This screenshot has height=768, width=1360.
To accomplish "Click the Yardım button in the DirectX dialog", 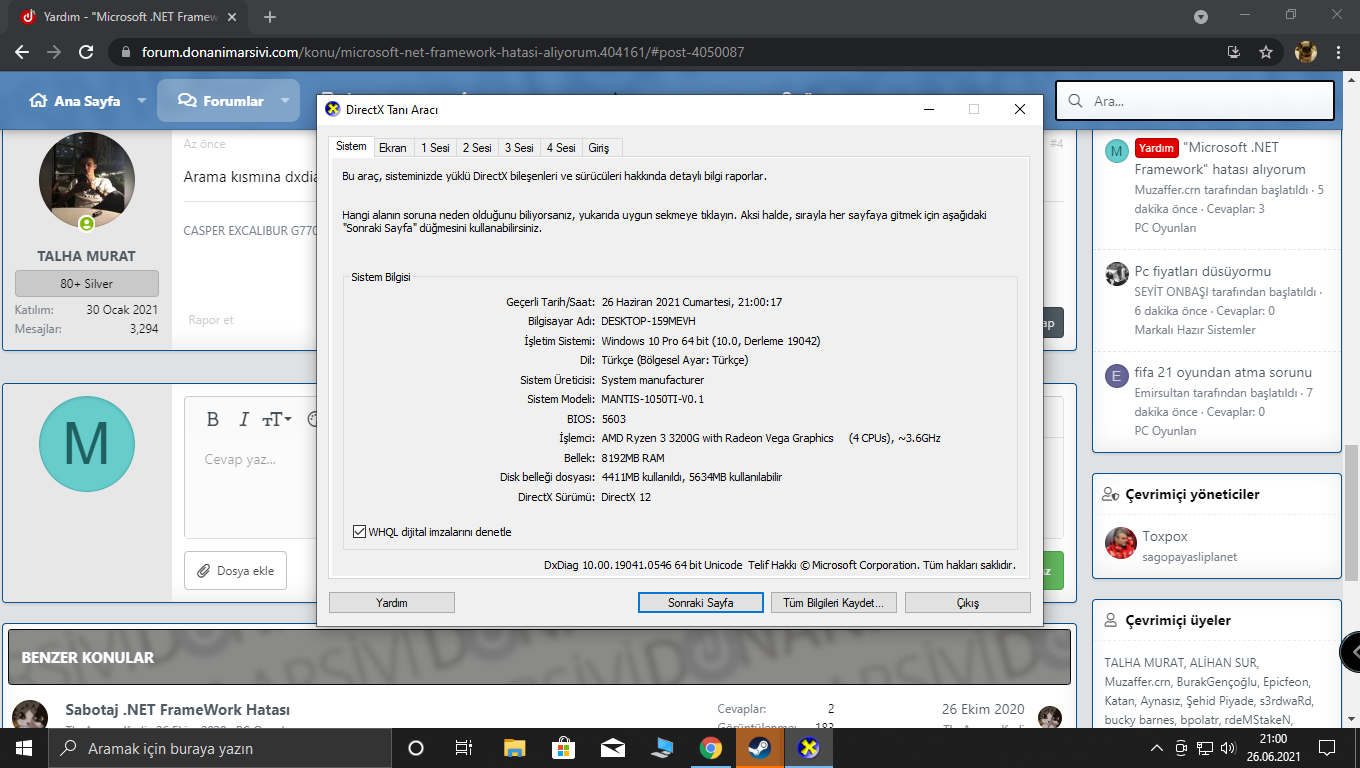I will coord(392,603).
